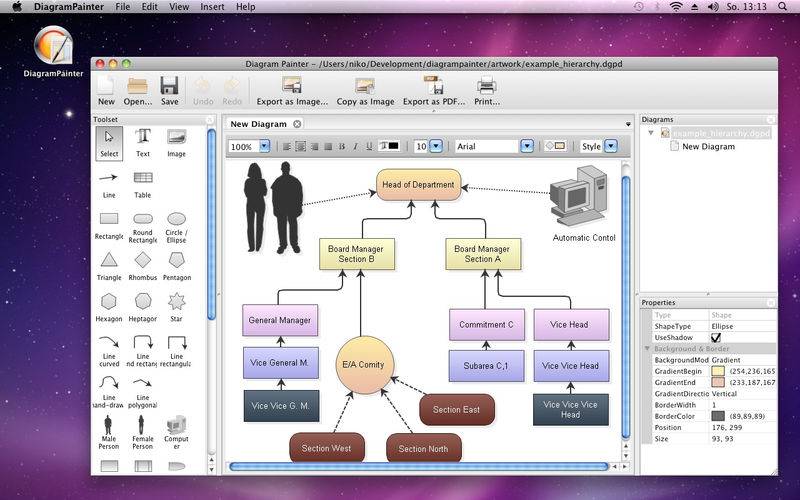Collapse the example_hierarchy.dgpd tree node
The width and height of the screenshot is (800, 500).
[x=651, y=133]
